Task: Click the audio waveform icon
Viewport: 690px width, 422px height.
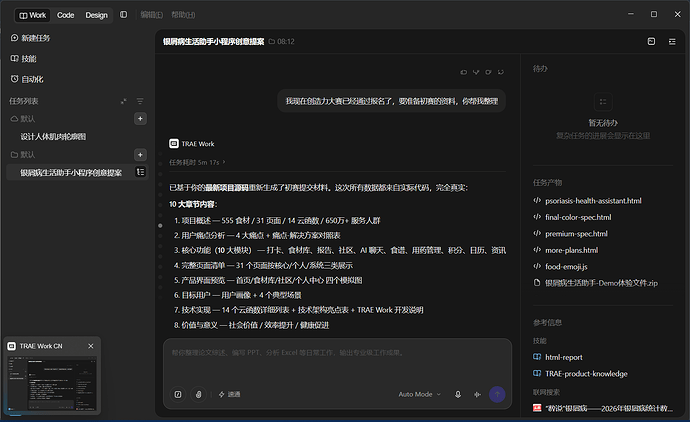Action: coord(477,394)
